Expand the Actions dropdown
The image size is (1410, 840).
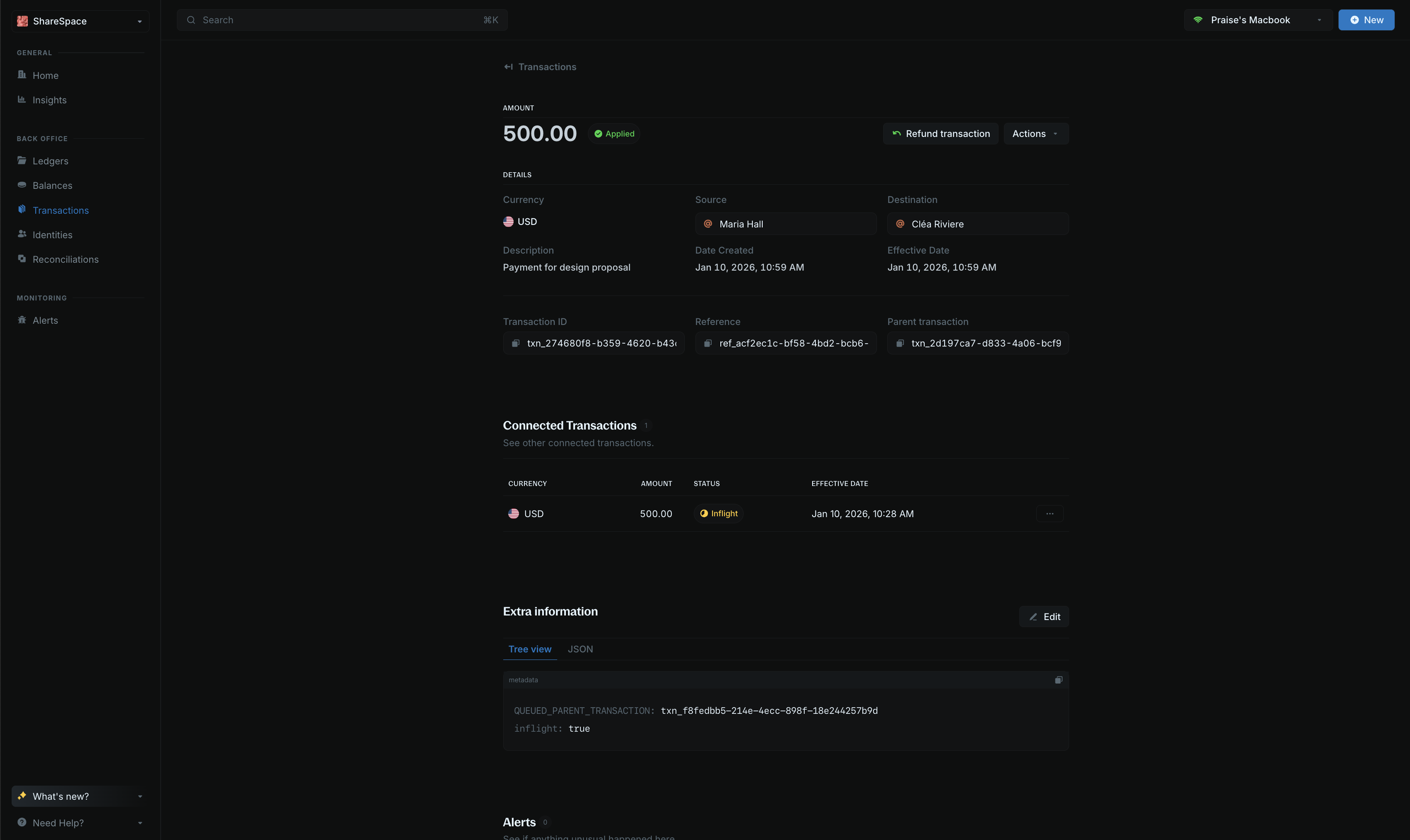point(1035,134)
